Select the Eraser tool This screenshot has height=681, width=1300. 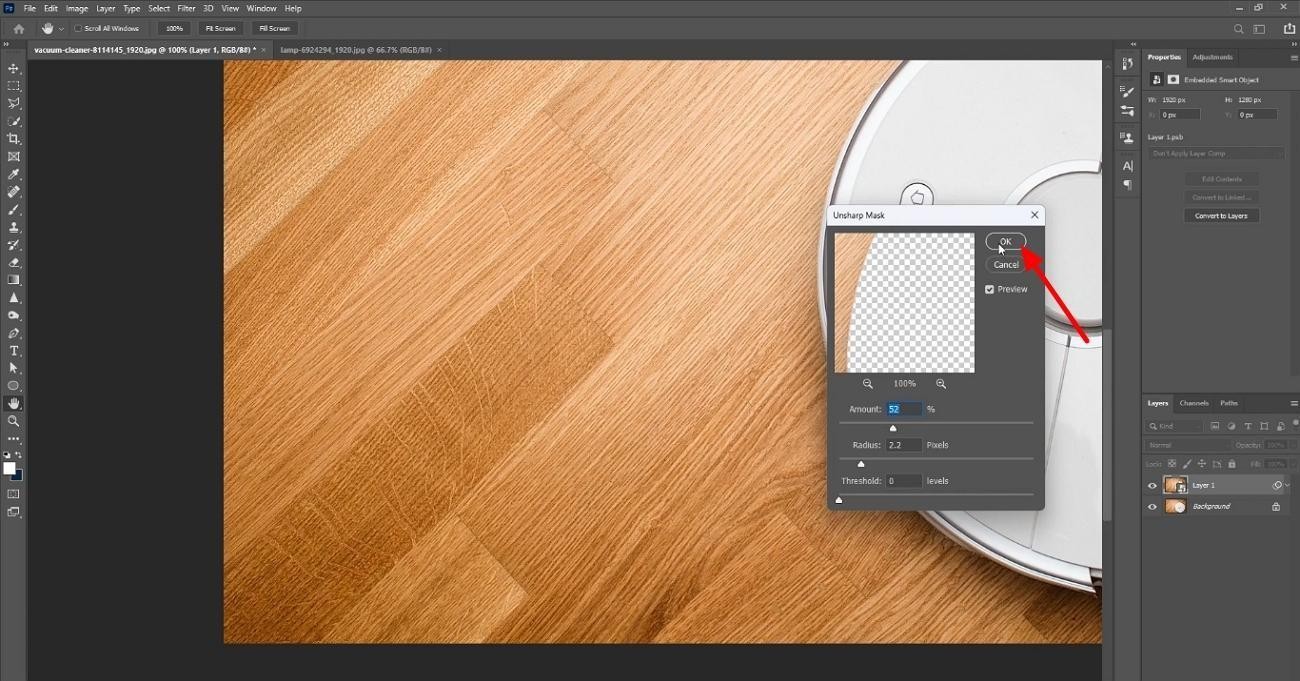(x=14, y=263)
